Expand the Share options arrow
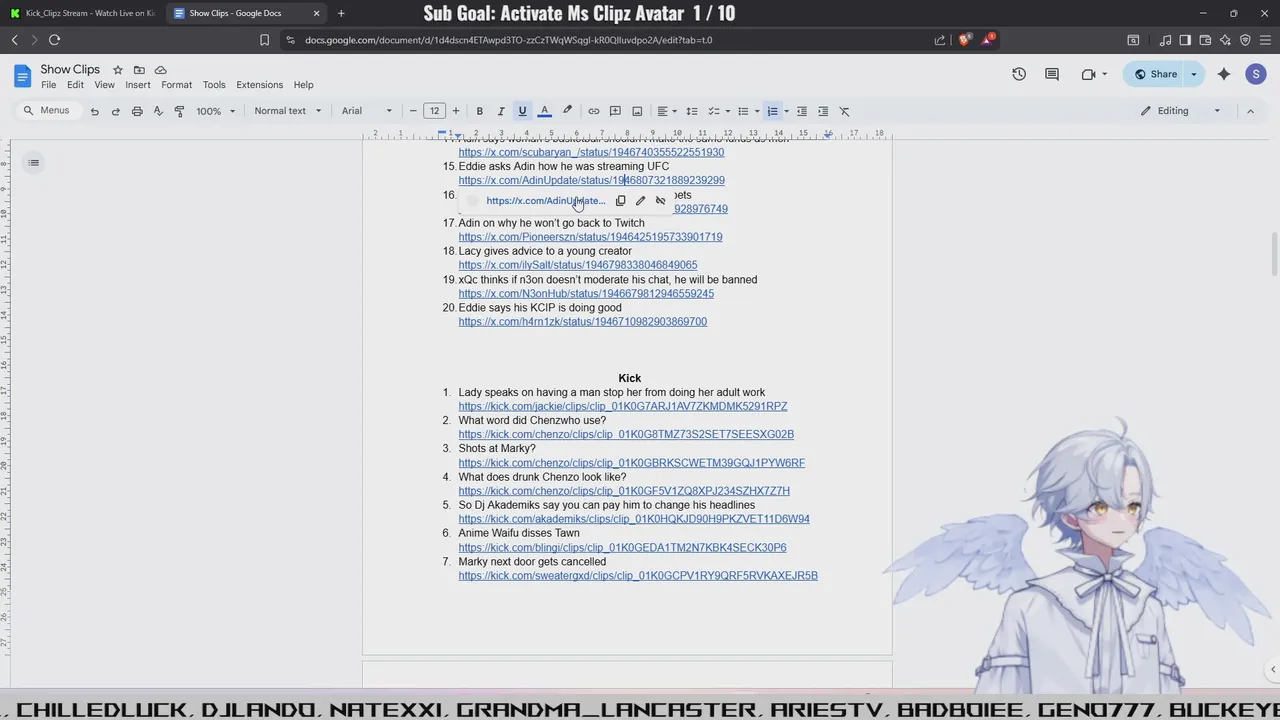Viewport: 1280px width, 720px height. click(x=1193, y=74)
